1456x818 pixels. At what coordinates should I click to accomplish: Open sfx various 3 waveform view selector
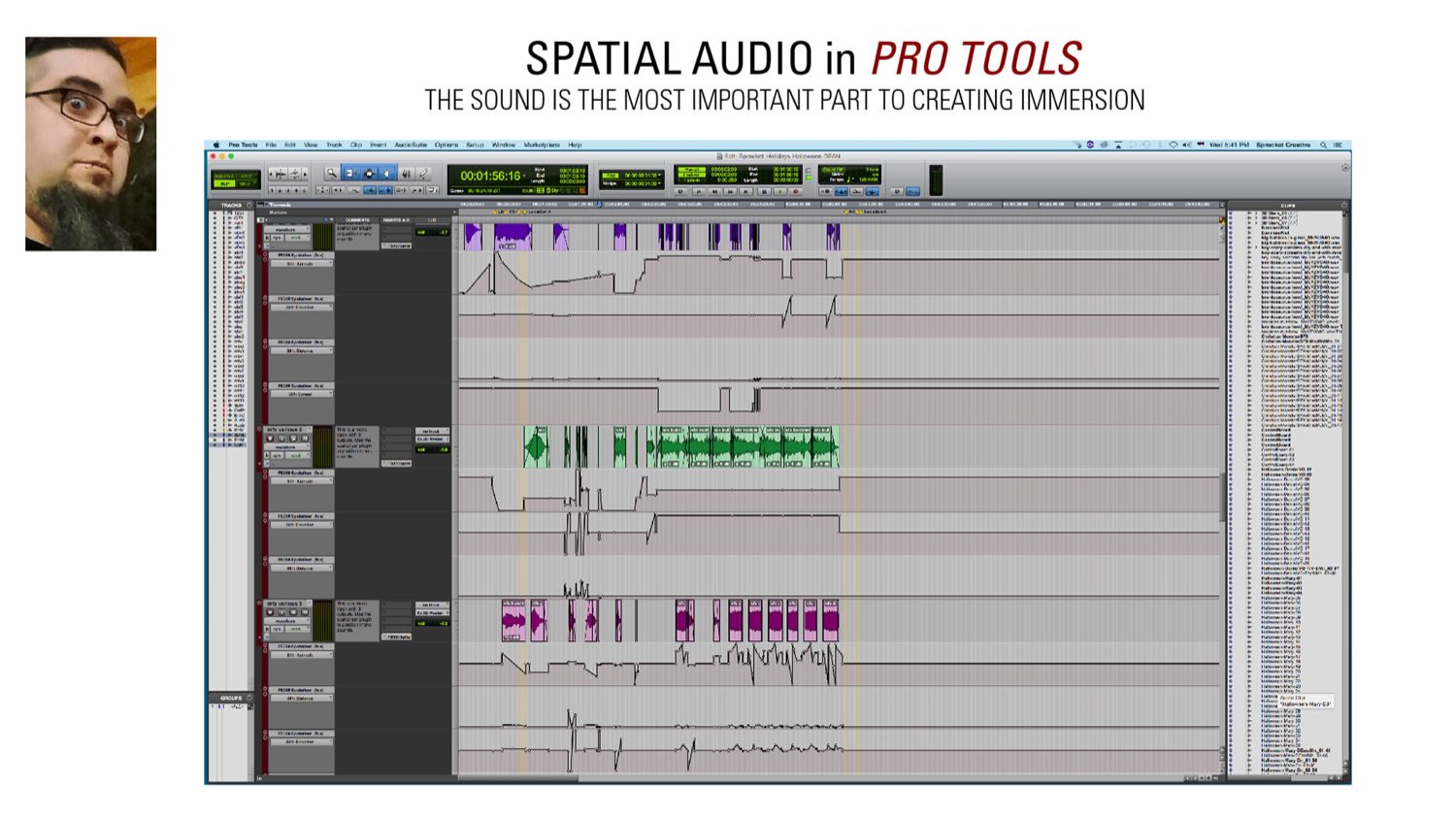click(287, 621)
